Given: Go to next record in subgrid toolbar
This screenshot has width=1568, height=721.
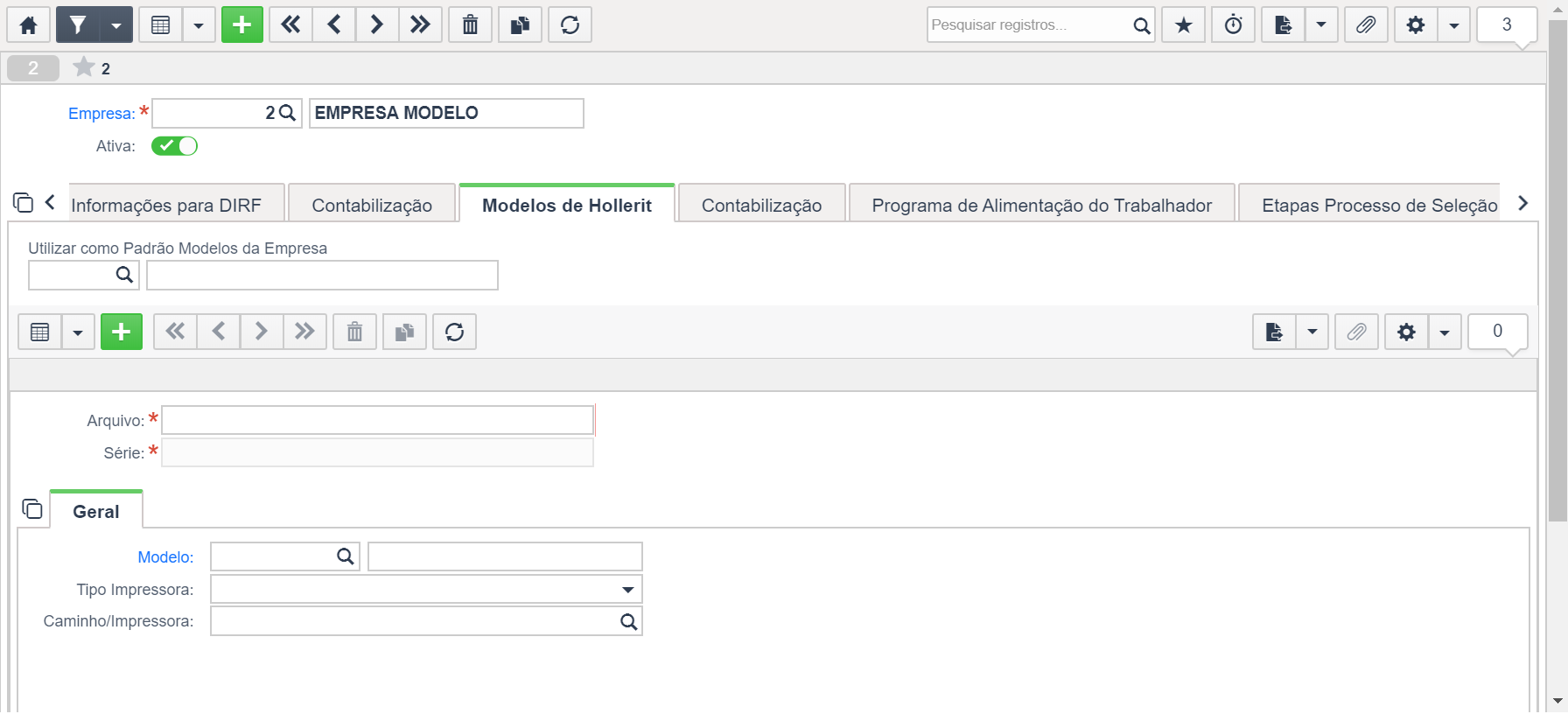Looking at the screenshot, I should point(261,332).
